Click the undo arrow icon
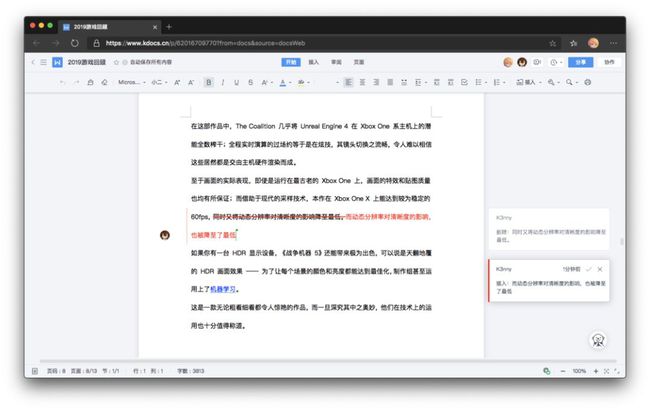 pos(62,82)
